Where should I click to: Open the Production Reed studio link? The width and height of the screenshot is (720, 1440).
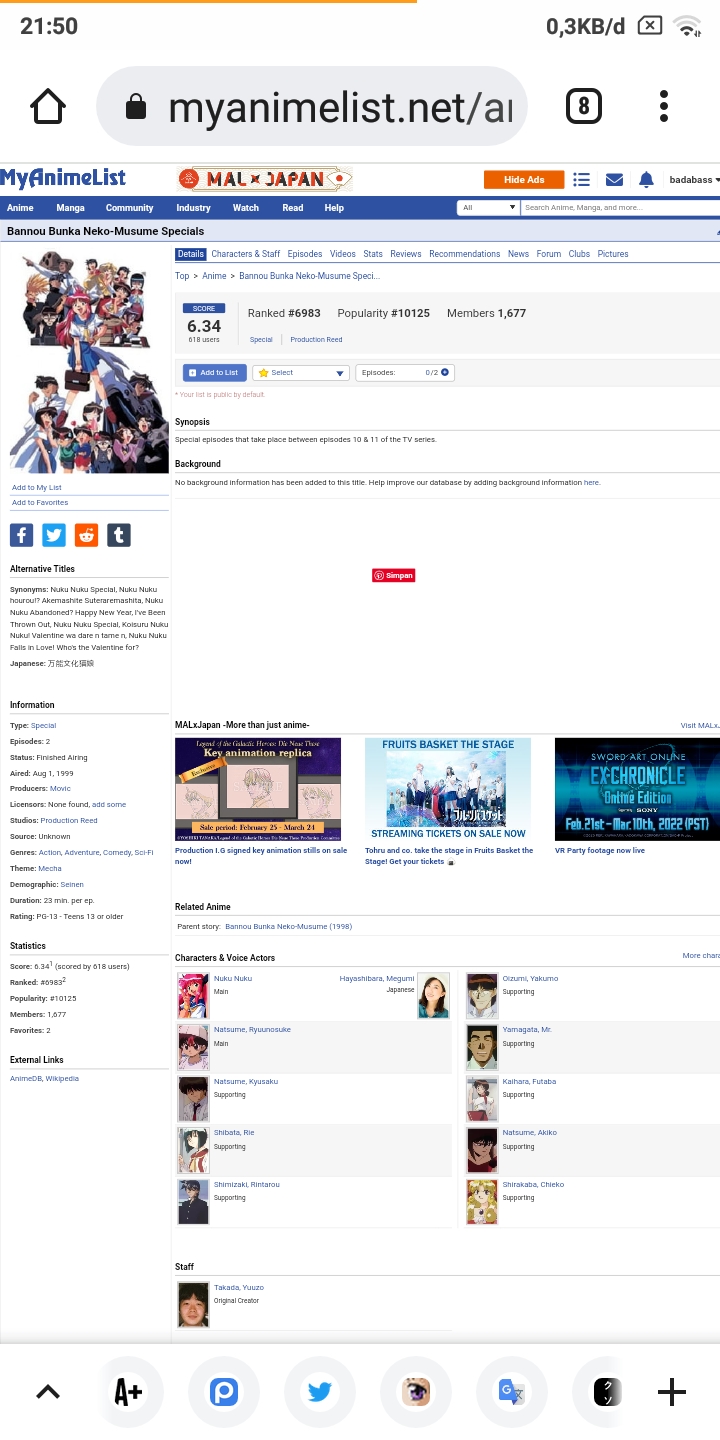point(69,821)
